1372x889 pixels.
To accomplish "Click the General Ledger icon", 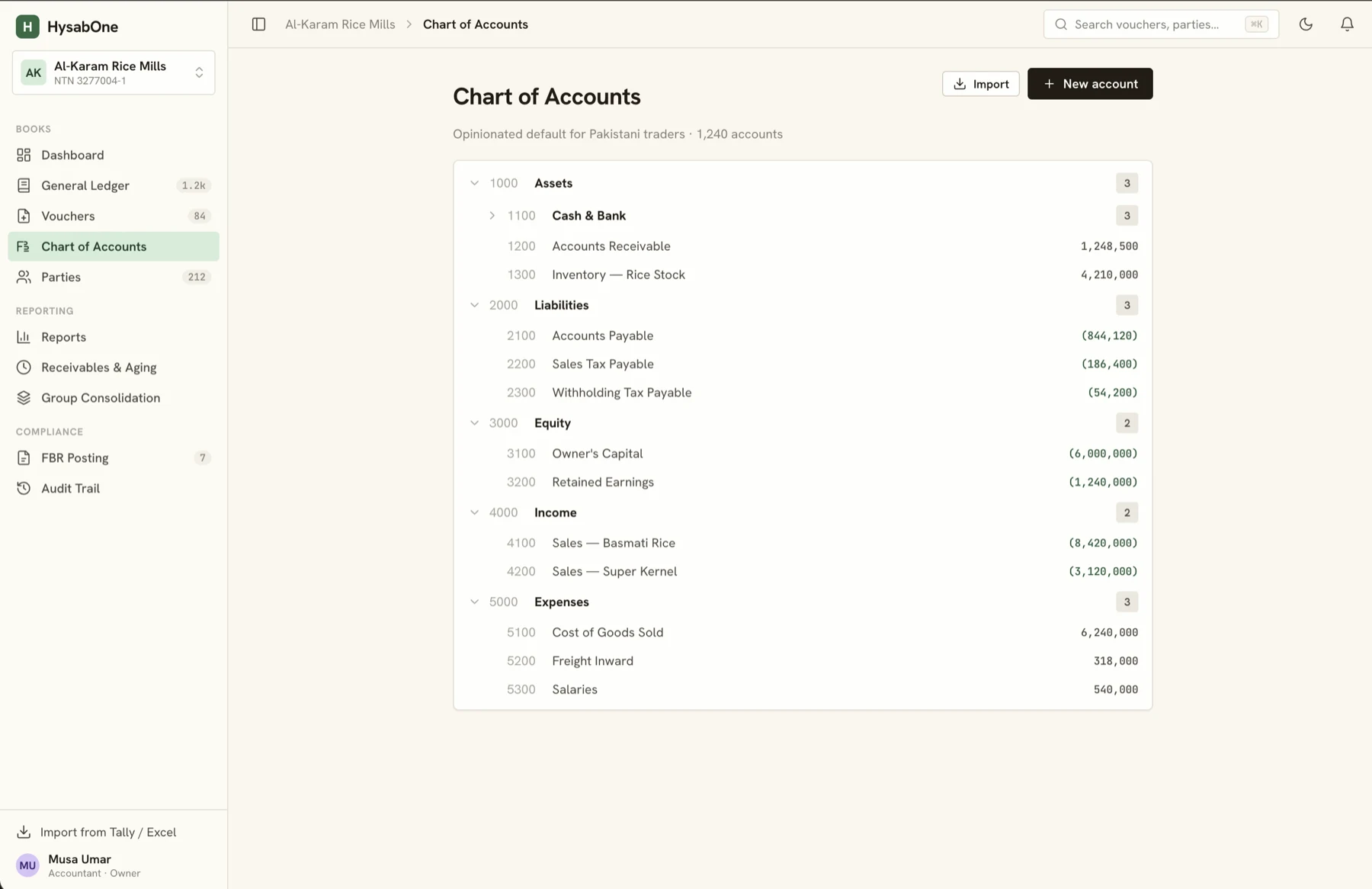I will pyautogui.click(x=24, y=185).
